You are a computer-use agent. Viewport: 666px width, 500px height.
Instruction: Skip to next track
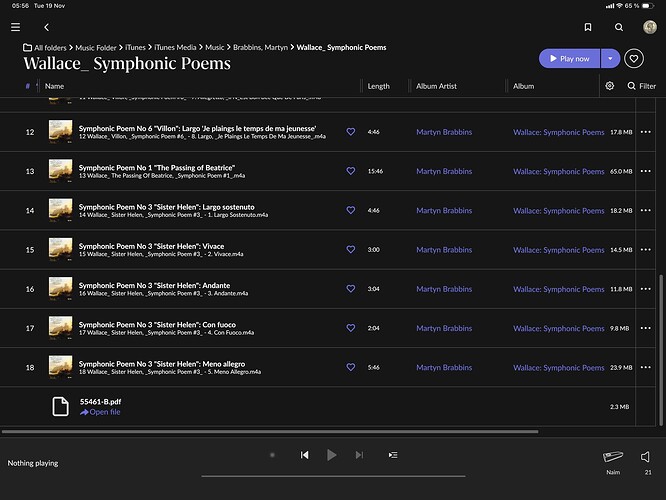[x=359, y=455]
